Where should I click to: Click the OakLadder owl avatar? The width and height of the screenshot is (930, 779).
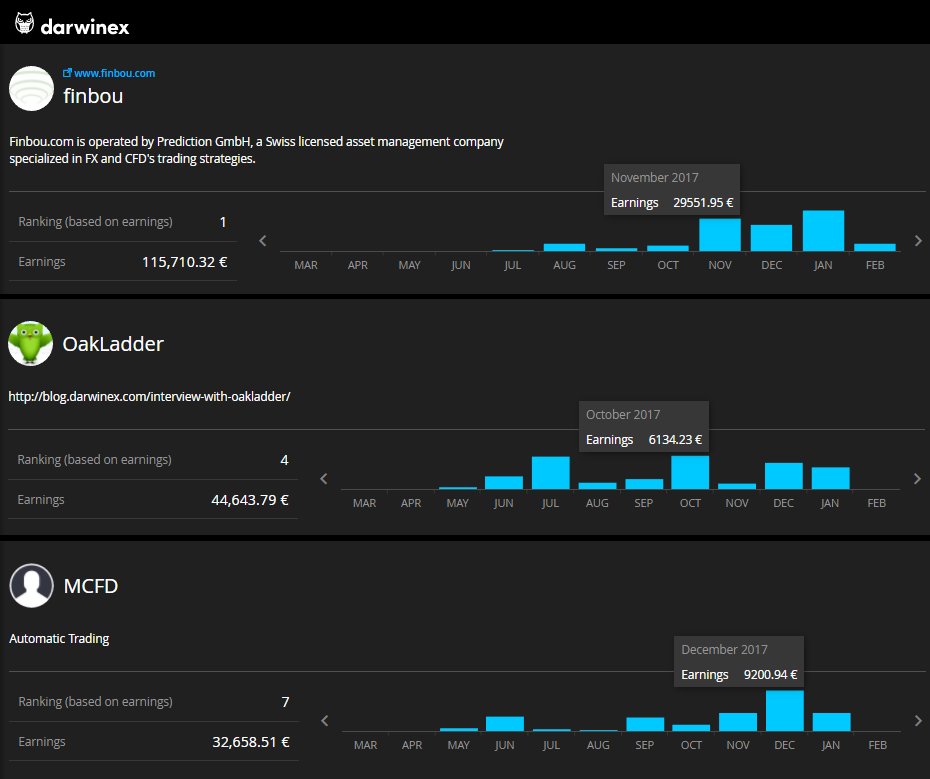pyautogui.click(x=30, y=344)
